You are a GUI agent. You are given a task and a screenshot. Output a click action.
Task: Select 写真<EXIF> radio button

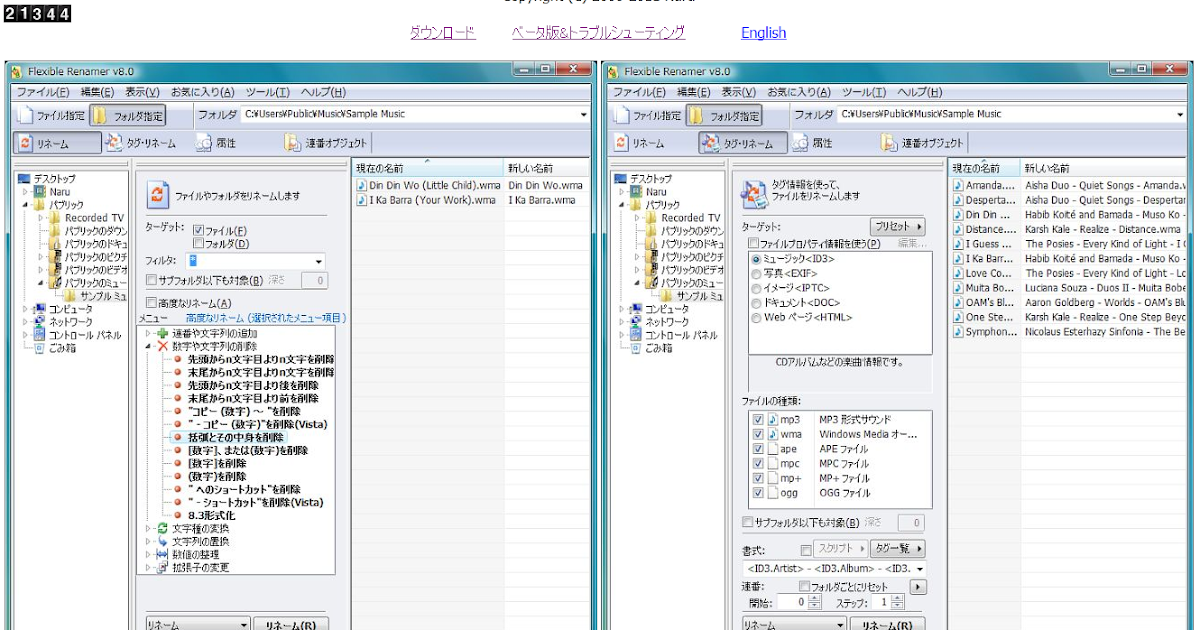756,273
